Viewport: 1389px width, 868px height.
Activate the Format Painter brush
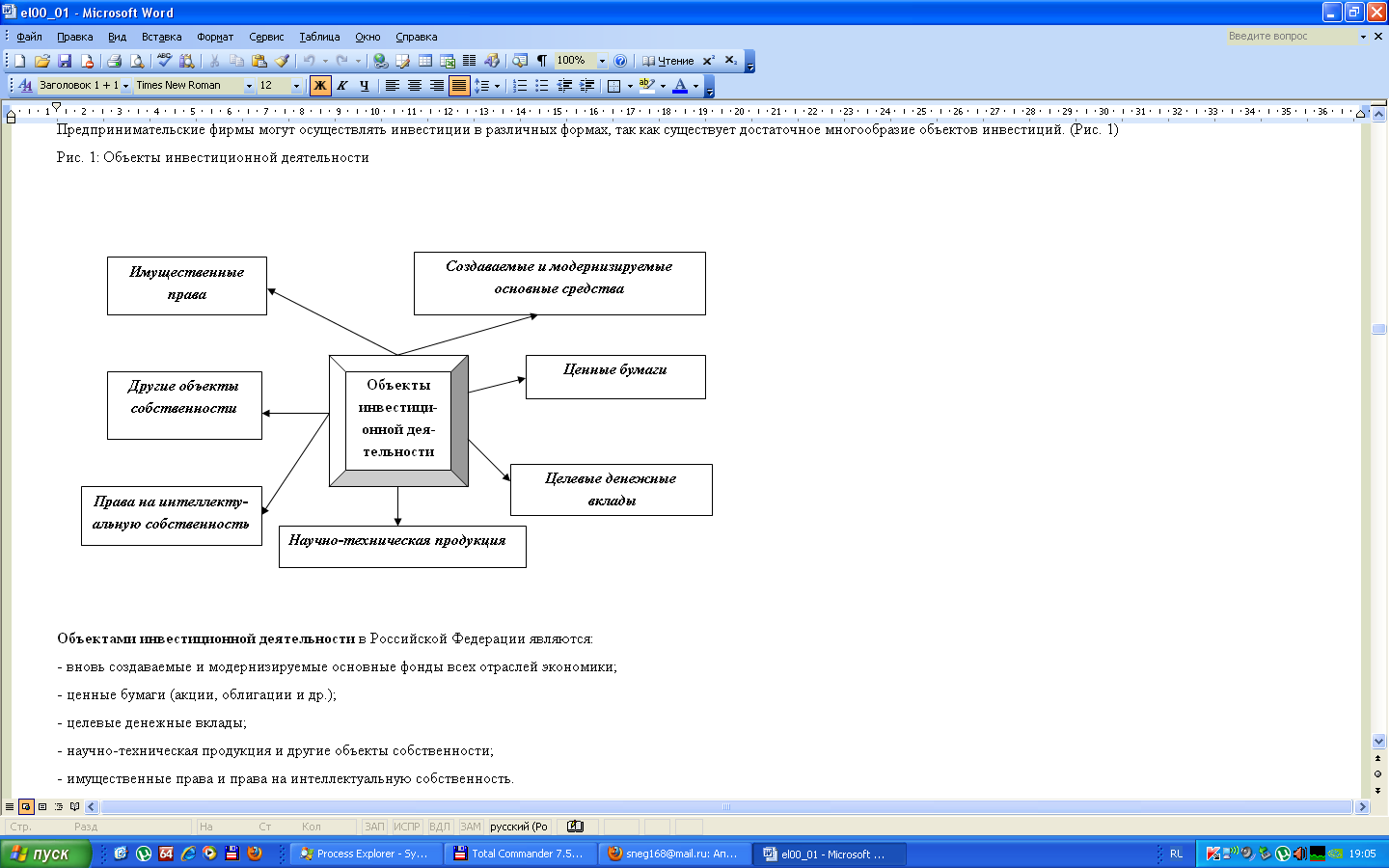pyautogui.click(x=282, y=61)
